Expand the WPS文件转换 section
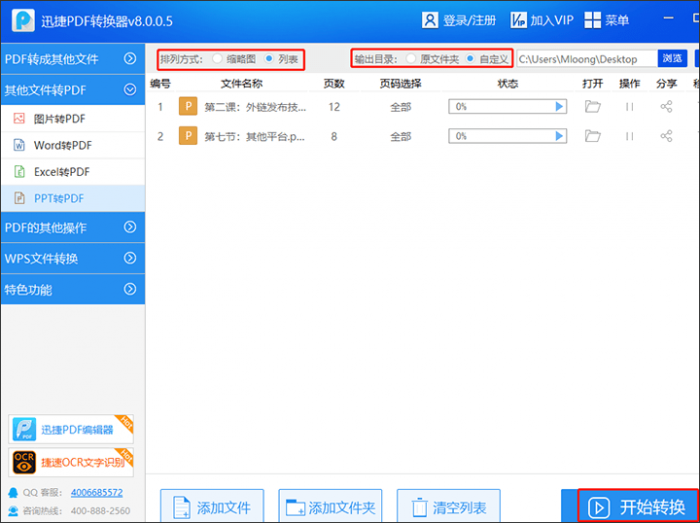This screenshot has height=523, width=700. [73, 258]
